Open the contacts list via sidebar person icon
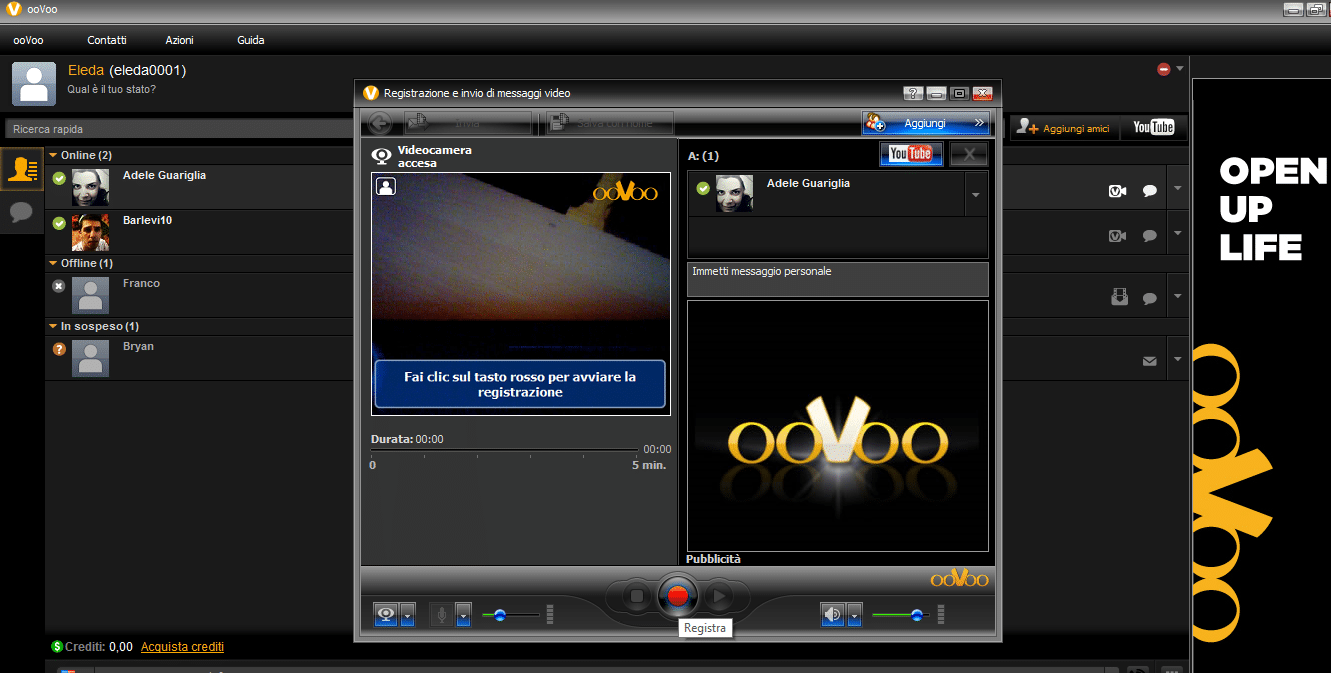This screenshot has width=1331, height=673. pos(20,169)
